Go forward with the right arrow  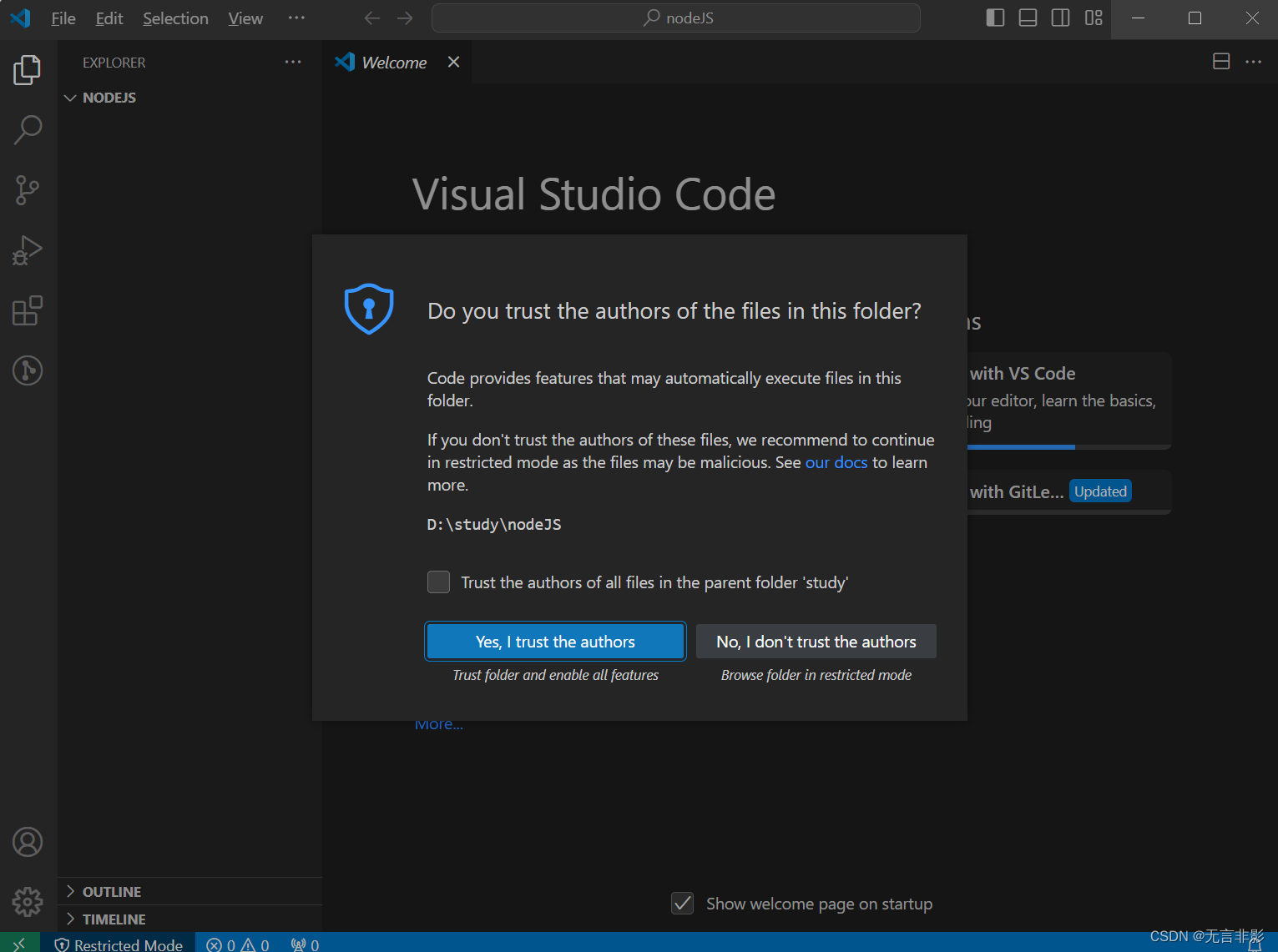coord(405,18)
